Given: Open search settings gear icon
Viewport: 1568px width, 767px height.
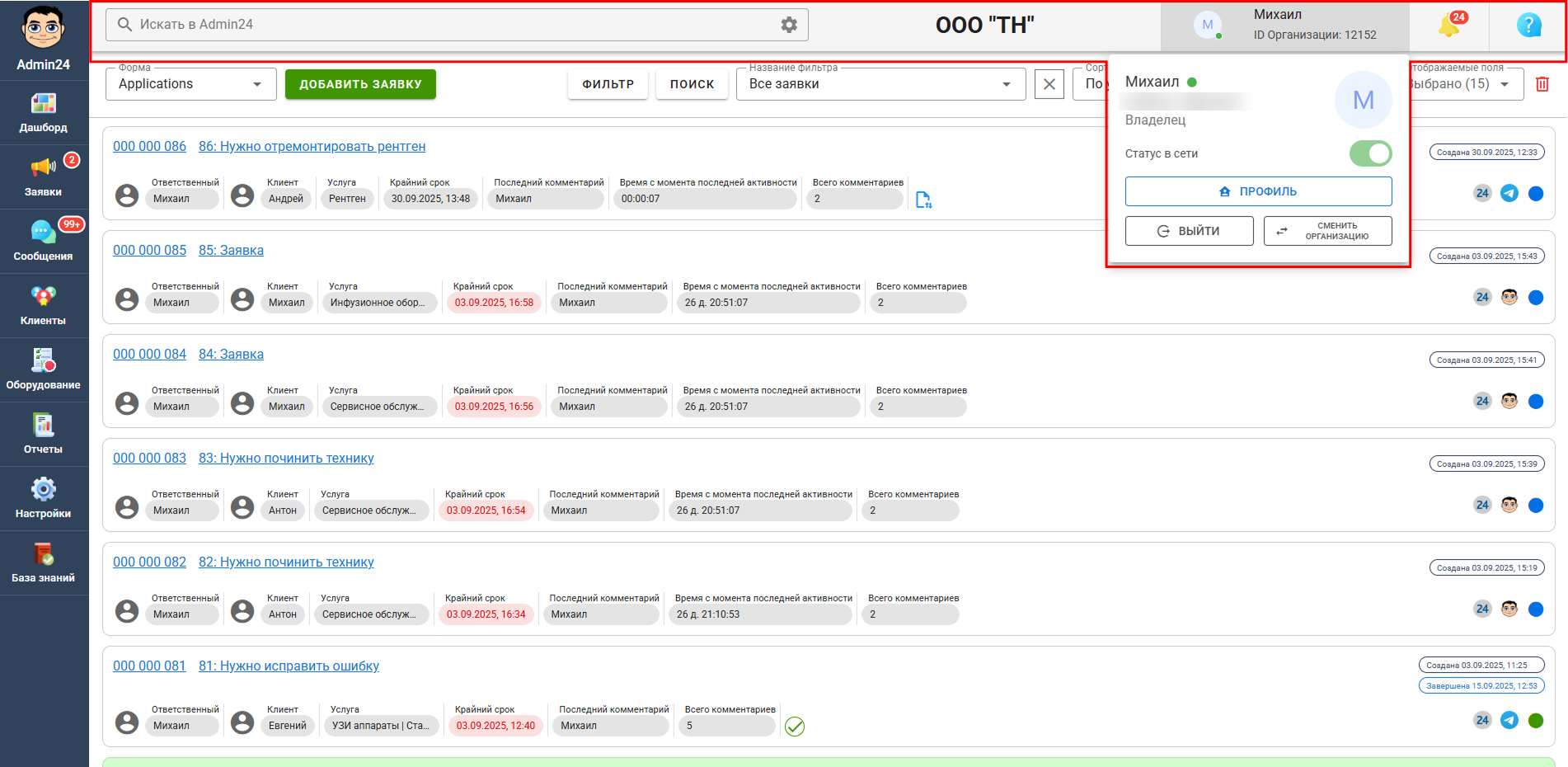Looking at the screenshot, I should (789, 25).
